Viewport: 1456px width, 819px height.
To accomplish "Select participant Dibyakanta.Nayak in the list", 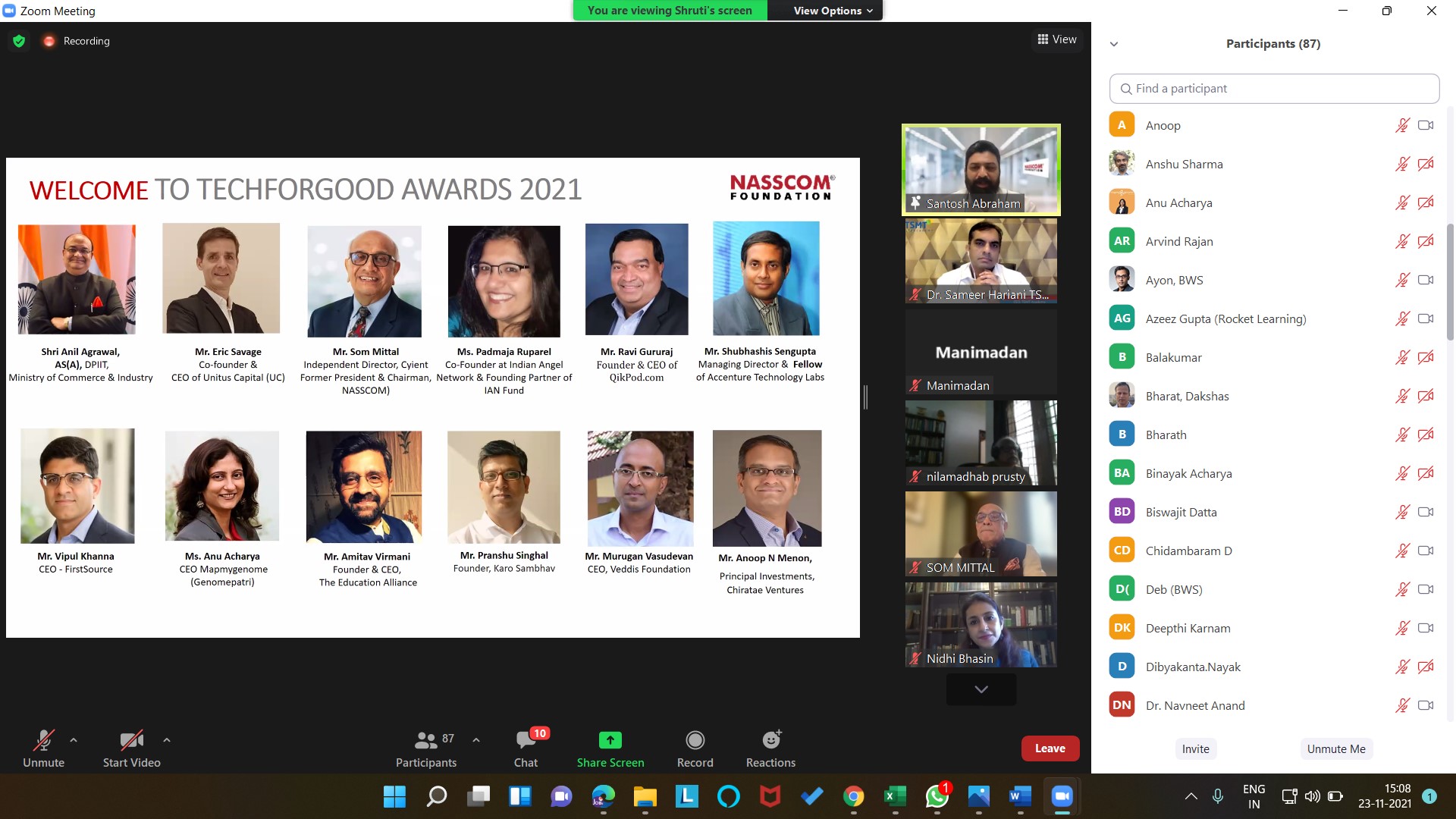I will 1274,667.
